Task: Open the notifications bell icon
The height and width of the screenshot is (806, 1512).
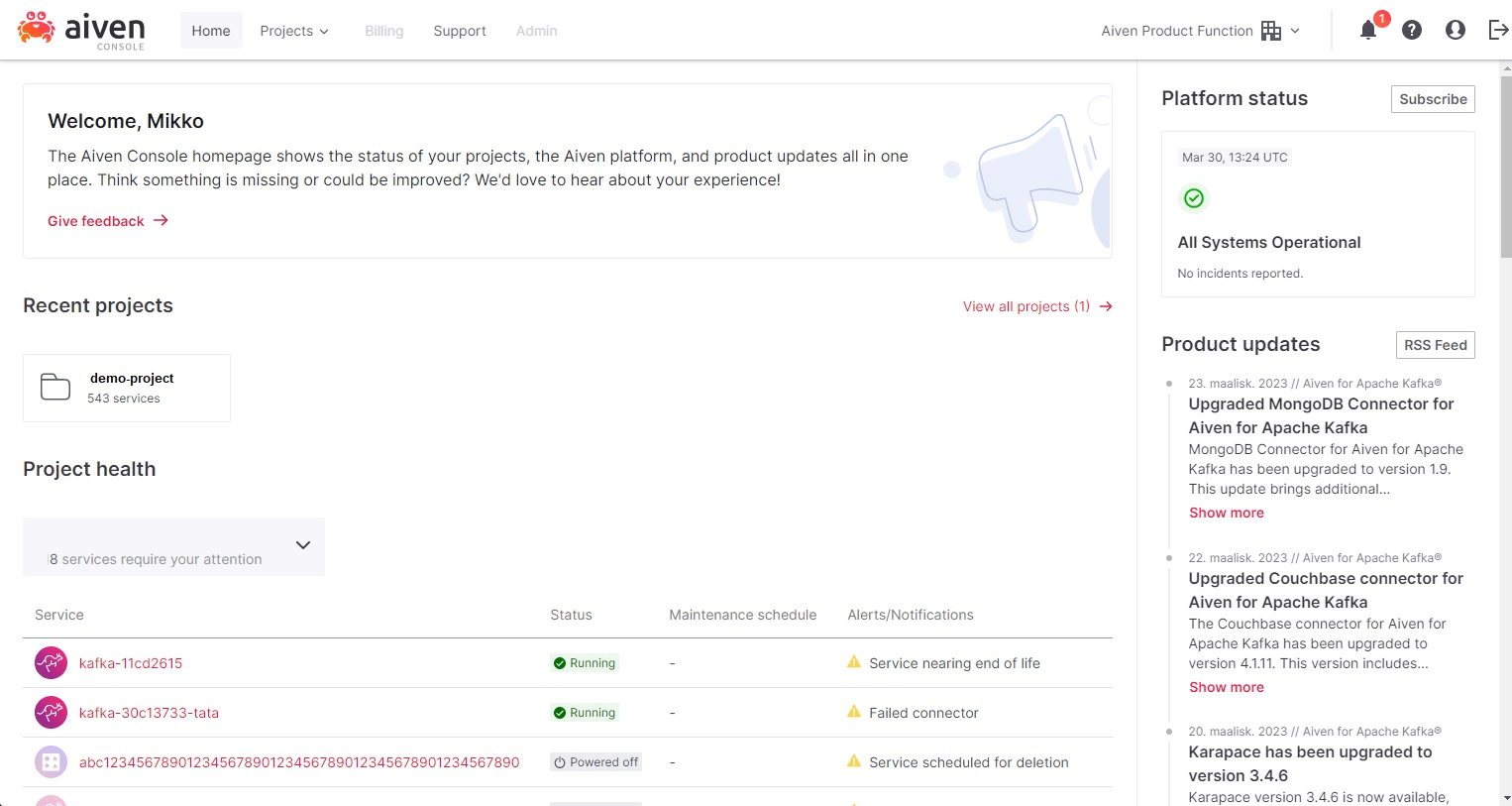Action: click(1368, 31)
